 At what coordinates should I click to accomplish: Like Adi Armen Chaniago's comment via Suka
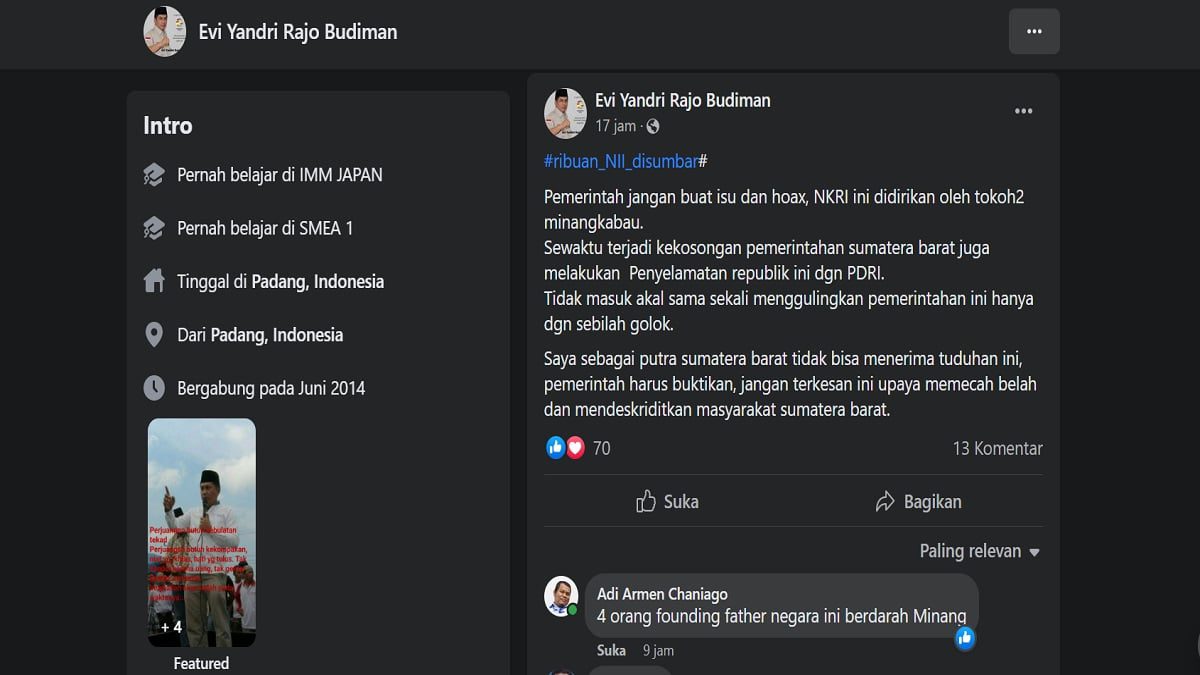[x=611, y=651]
